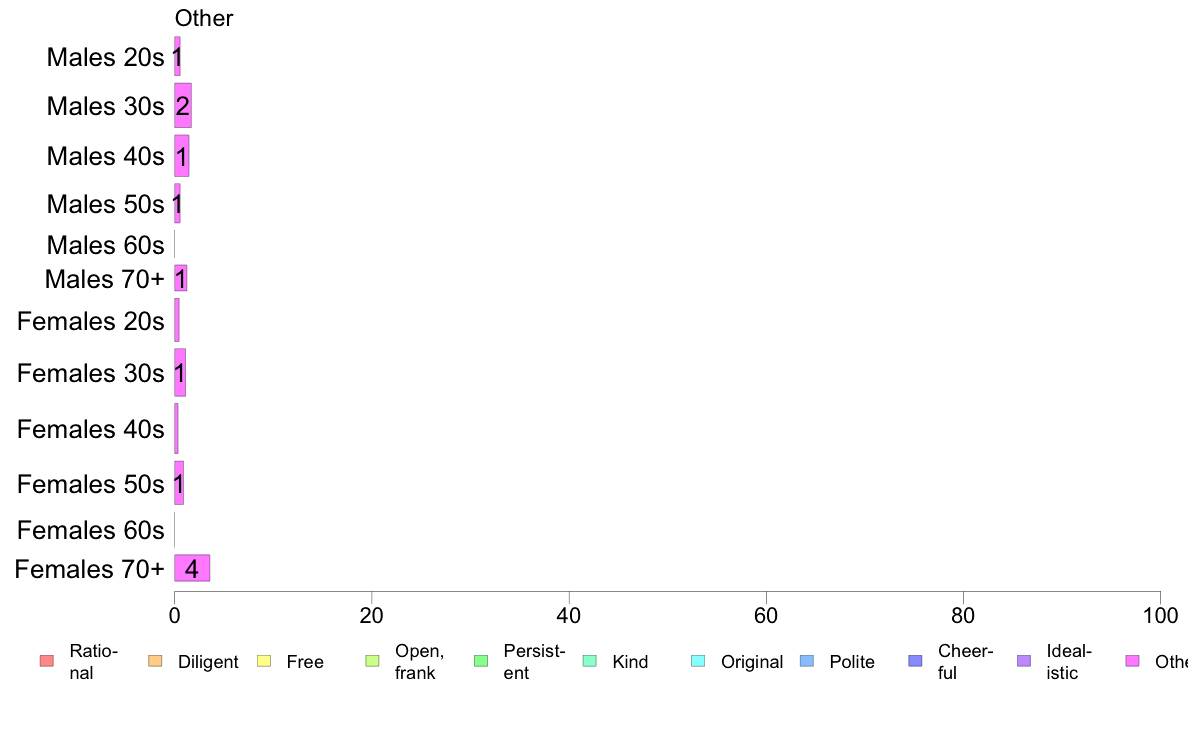
Task: Select the Other chart title
Action: coord(204,18)
